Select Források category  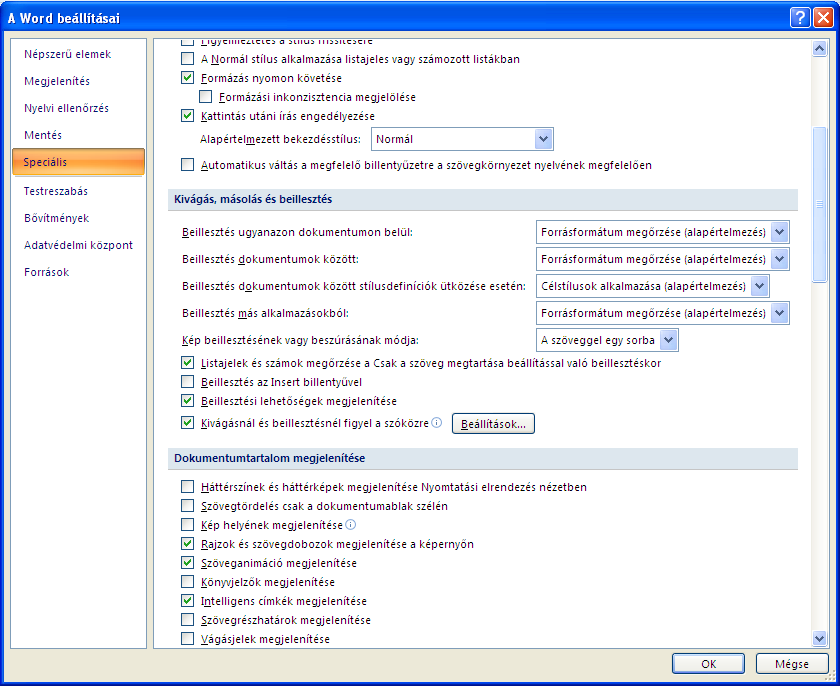coord(78,272)
